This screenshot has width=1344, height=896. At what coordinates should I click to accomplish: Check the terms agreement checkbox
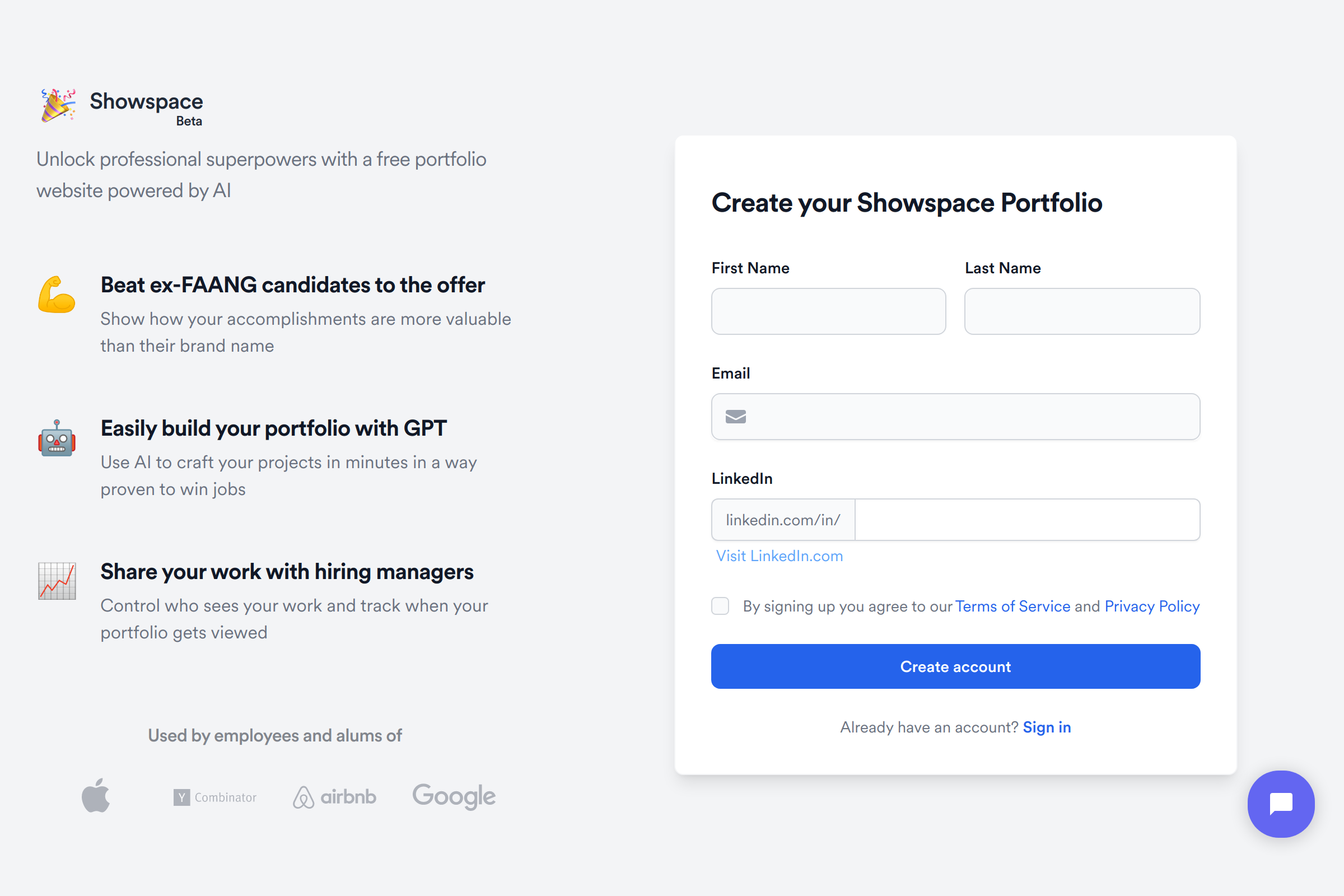click(720, 606)
